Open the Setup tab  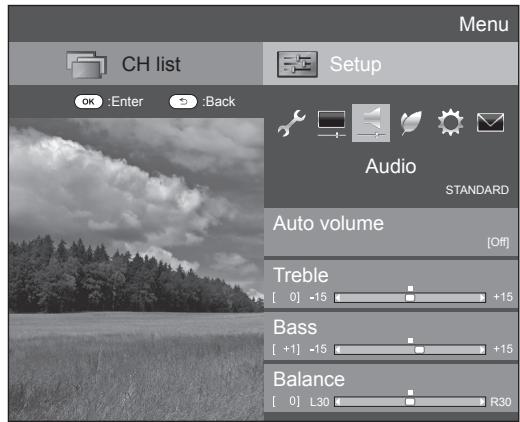tap(390, 64)
